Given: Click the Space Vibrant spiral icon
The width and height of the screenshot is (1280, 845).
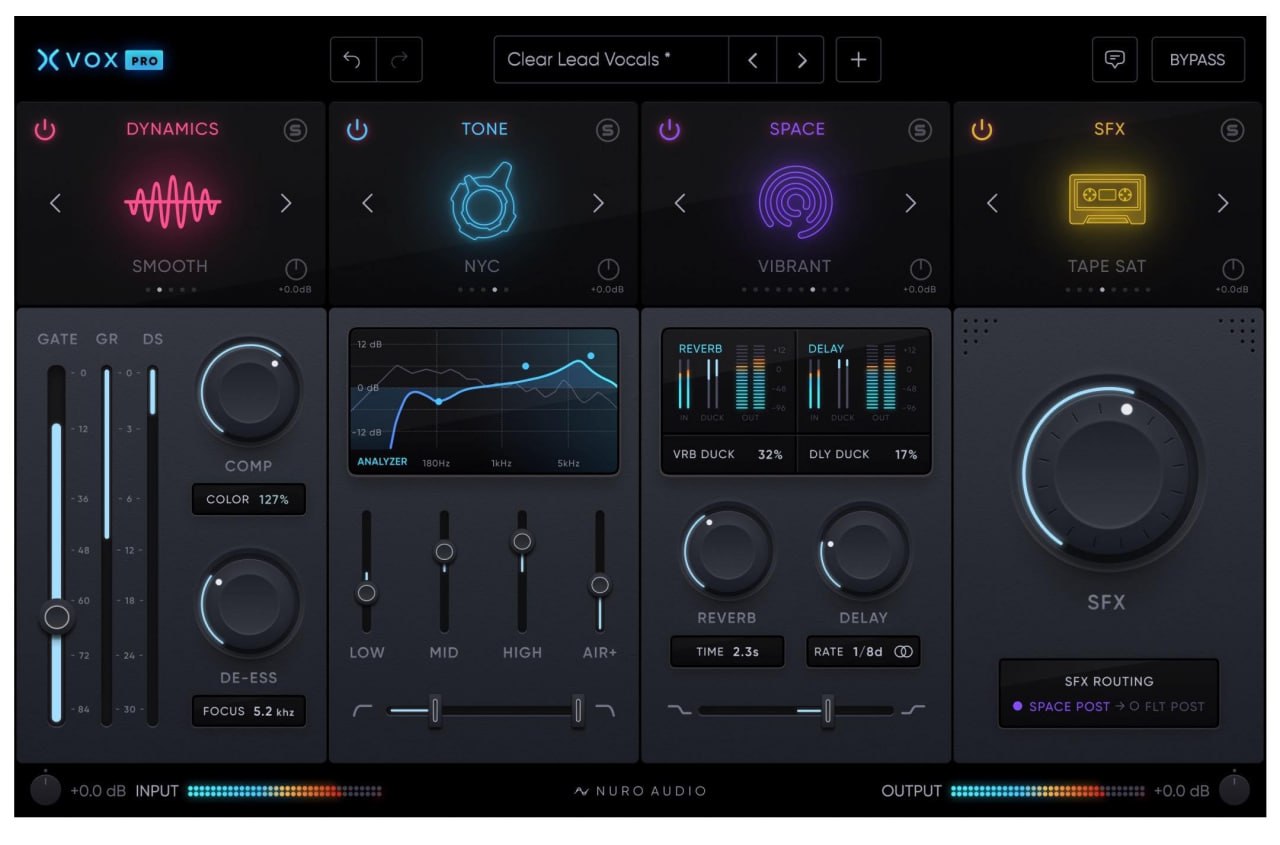Looking at the screenshot, I should tap(795, 203).
